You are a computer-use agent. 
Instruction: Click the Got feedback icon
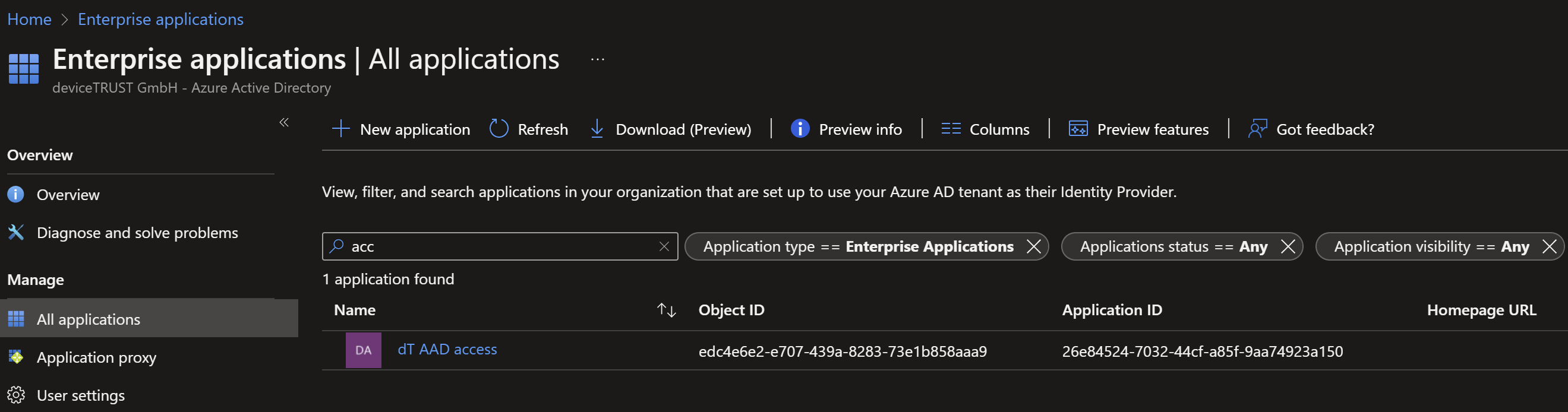(x=1258, y=129)
